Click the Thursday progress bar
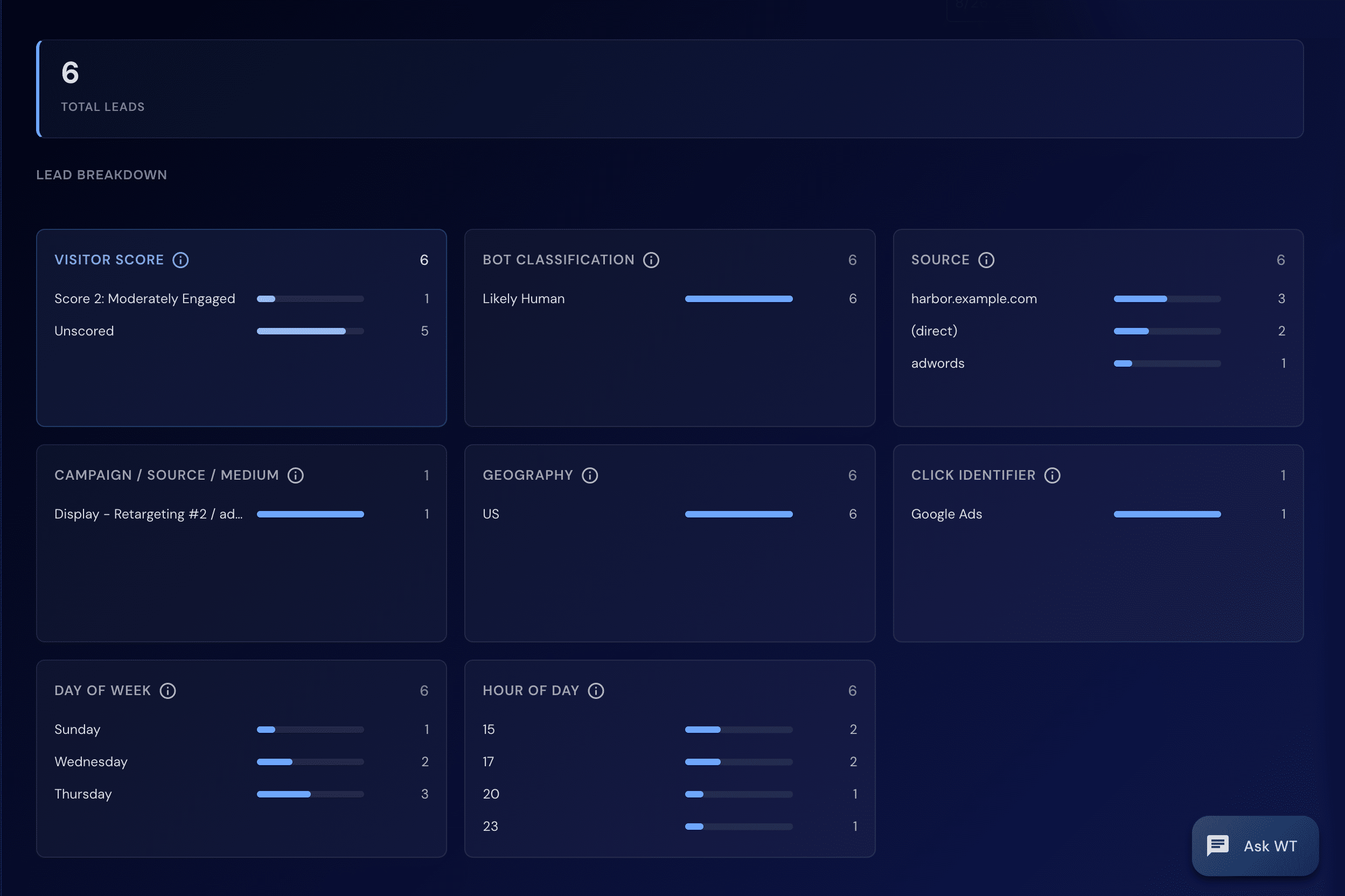The width and height of the screenshot is (1345, 896). point(310,794)
